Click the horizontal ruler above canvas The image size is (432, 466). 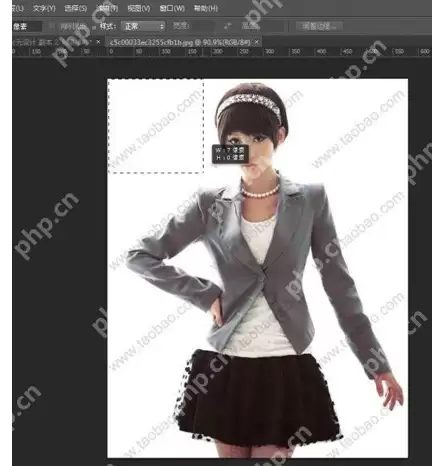(x=222, y=52)
